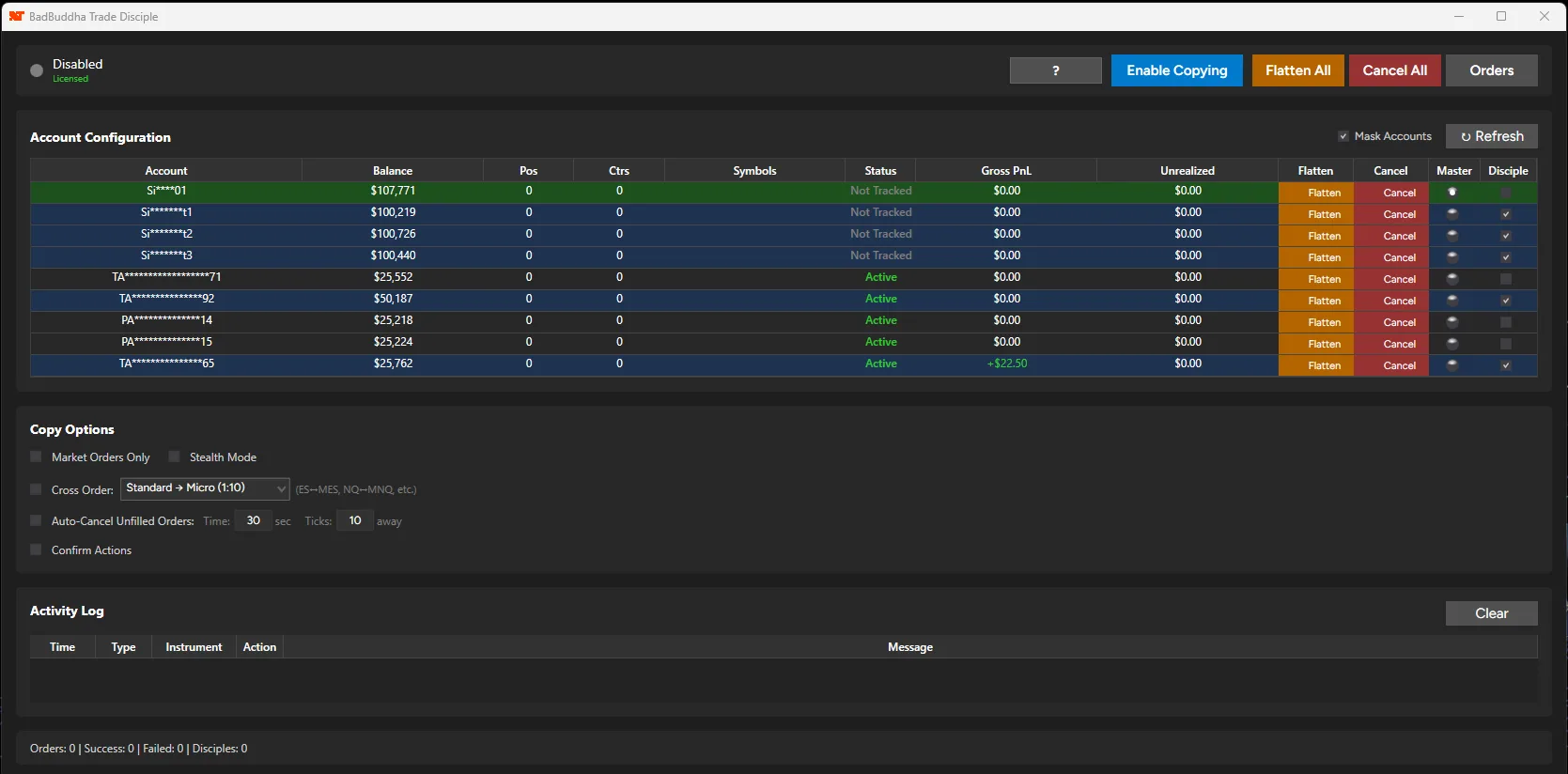Click the Cancel All button
Viewport: 1568px width, 774px height.
click(x=1394, y=70)
